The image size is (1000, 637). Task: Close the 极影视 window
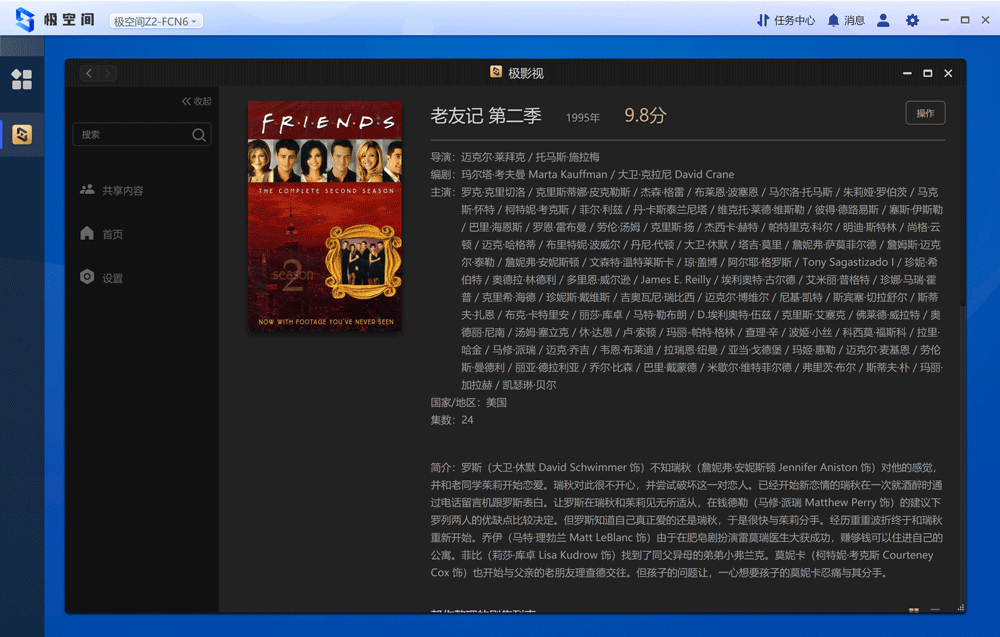[948, 73]
